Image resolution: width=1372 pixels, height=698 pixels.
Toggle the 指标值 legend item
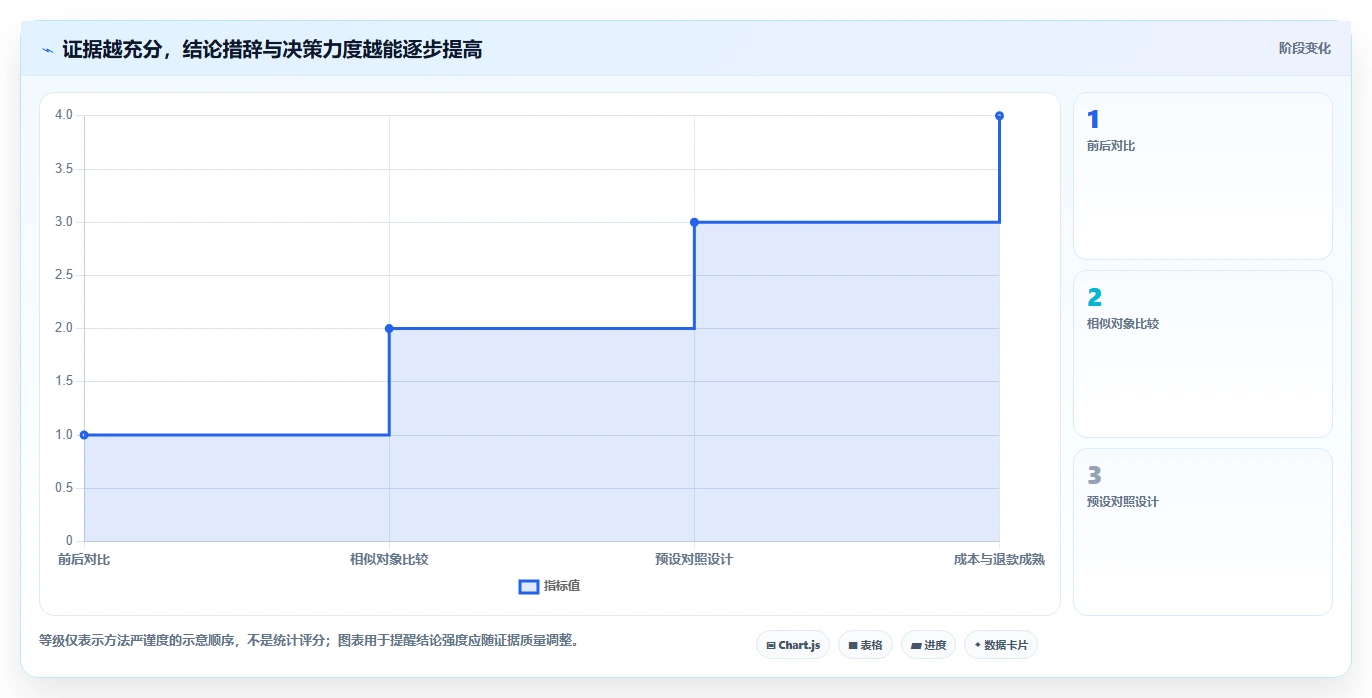tap(549, 586)
